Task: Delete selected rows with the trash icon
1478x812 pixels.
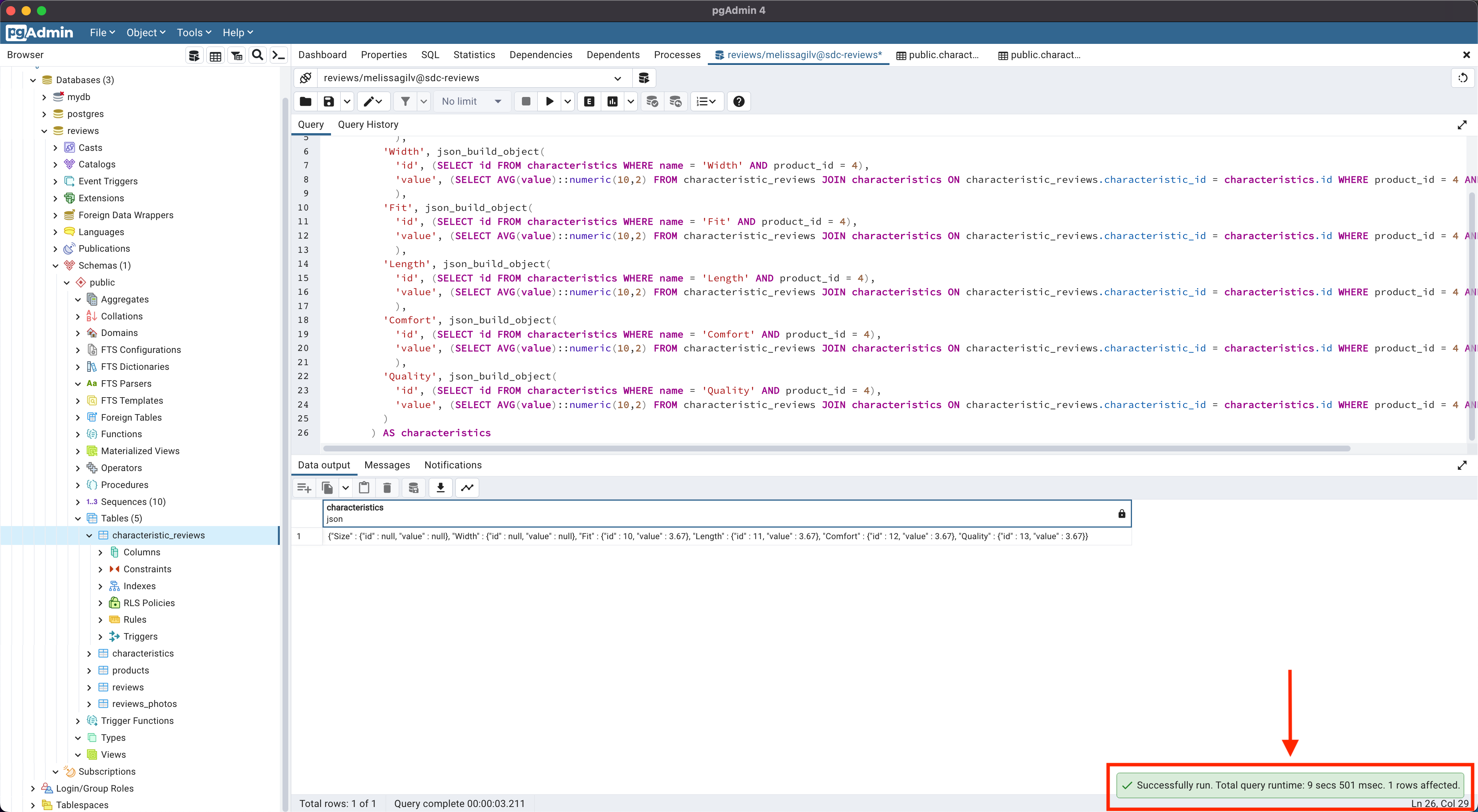Action: (387, 488)
